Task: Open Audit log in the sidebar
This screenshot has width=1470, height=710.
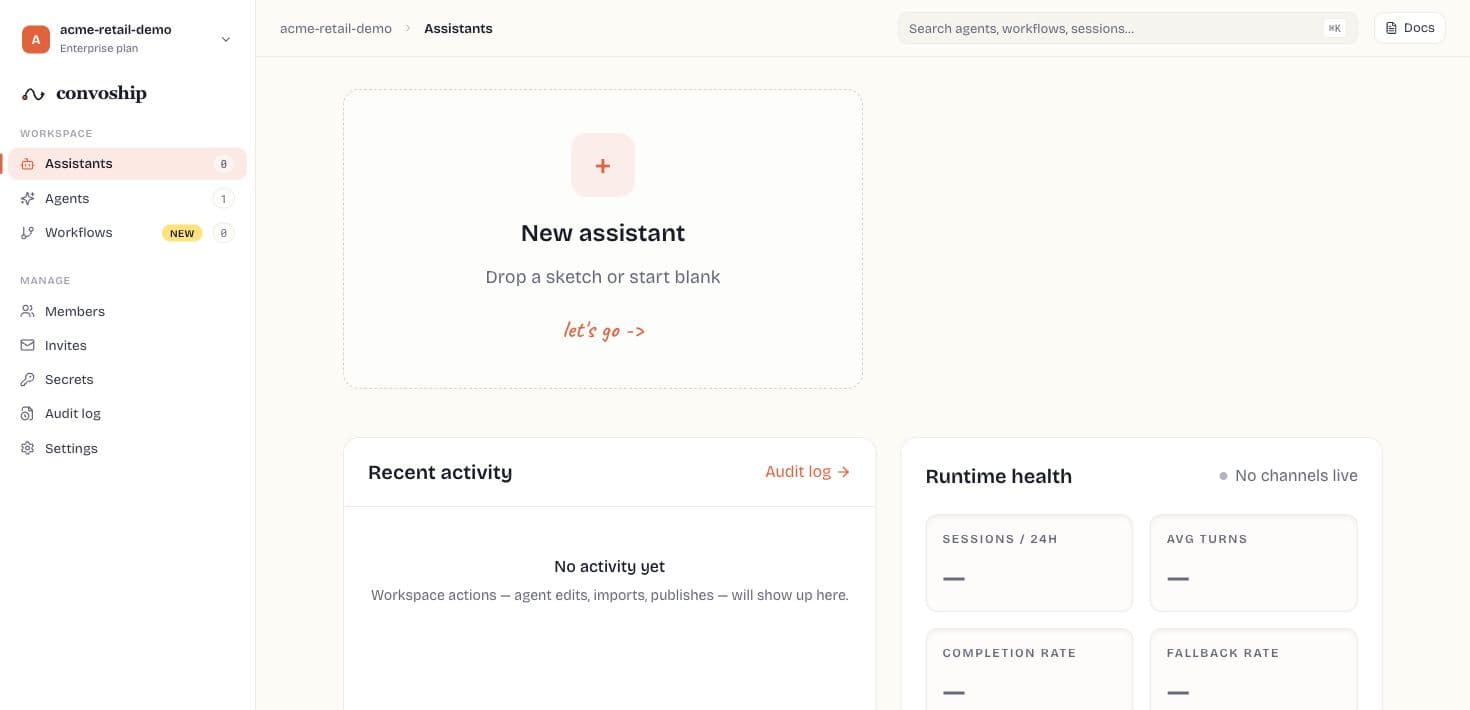Action: coord(127,414)
